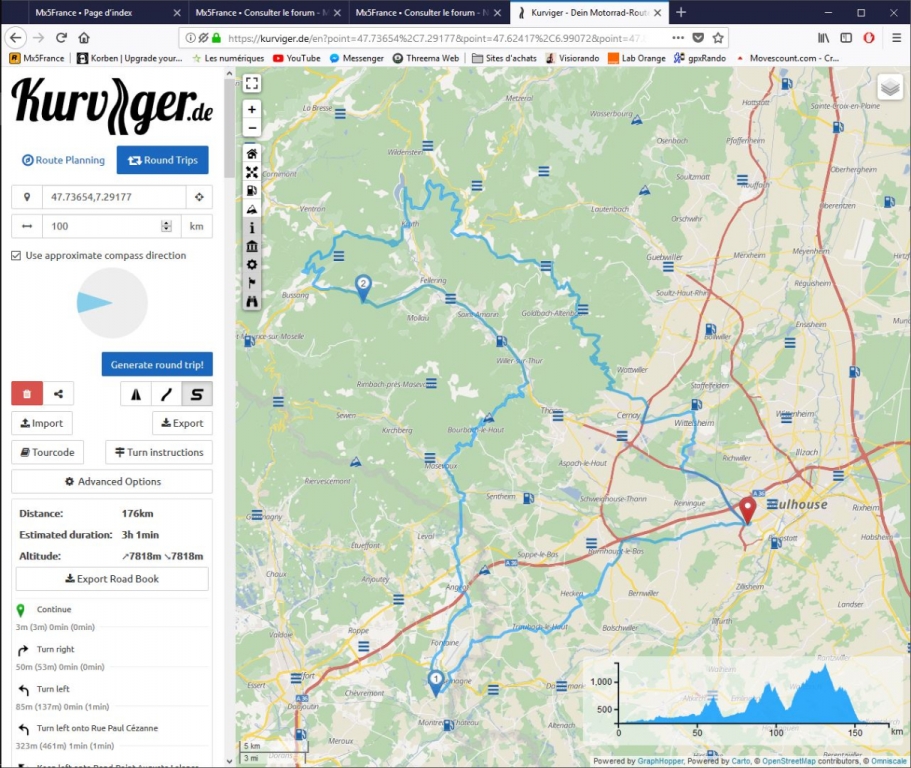The height and width of the screenshot is (768, 911).
Task: Toggle the info icon in map toolbar
Action: (252, 228)
